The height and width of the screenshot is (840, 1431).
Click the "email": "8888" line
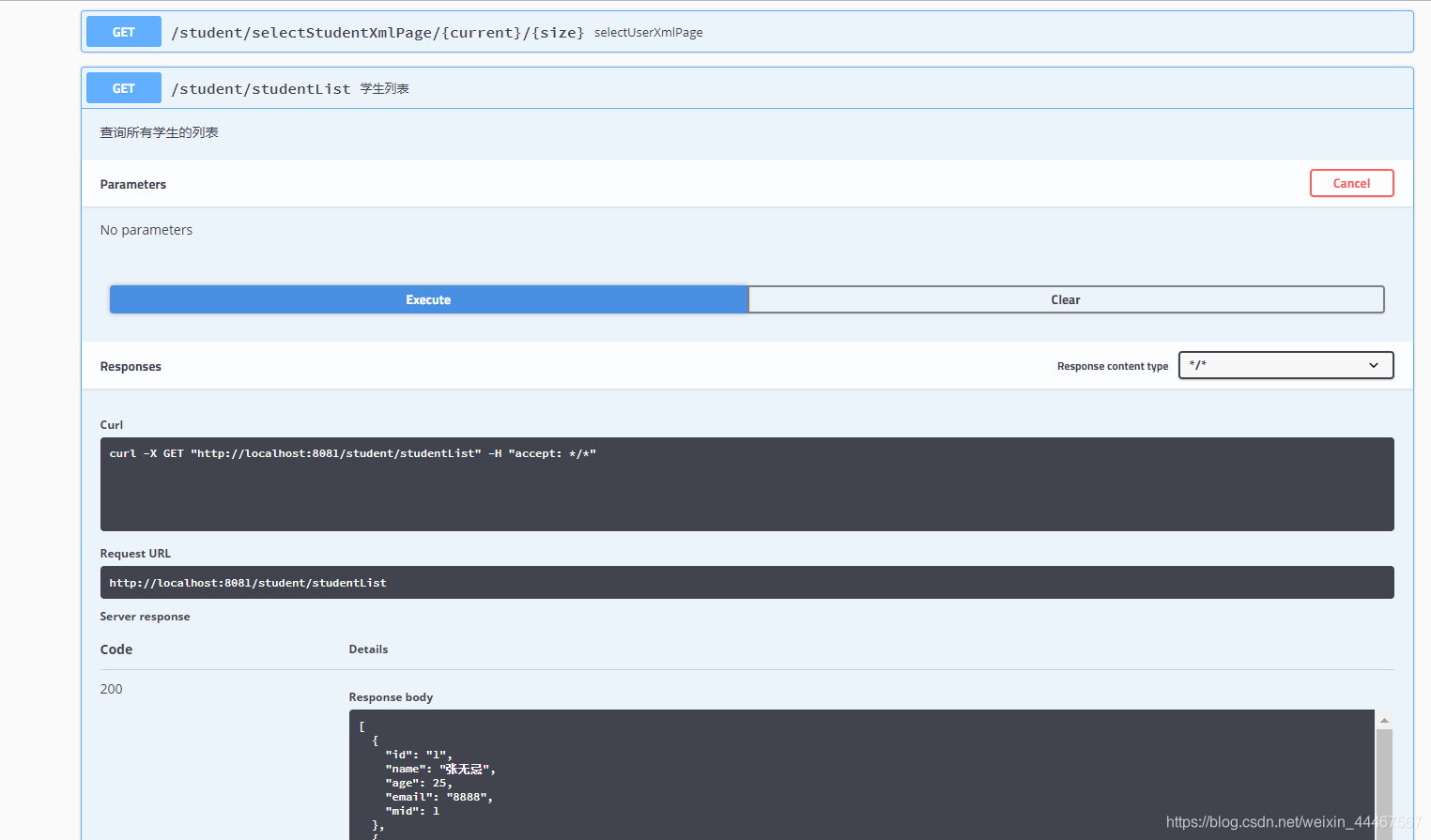tap(439, 797)
